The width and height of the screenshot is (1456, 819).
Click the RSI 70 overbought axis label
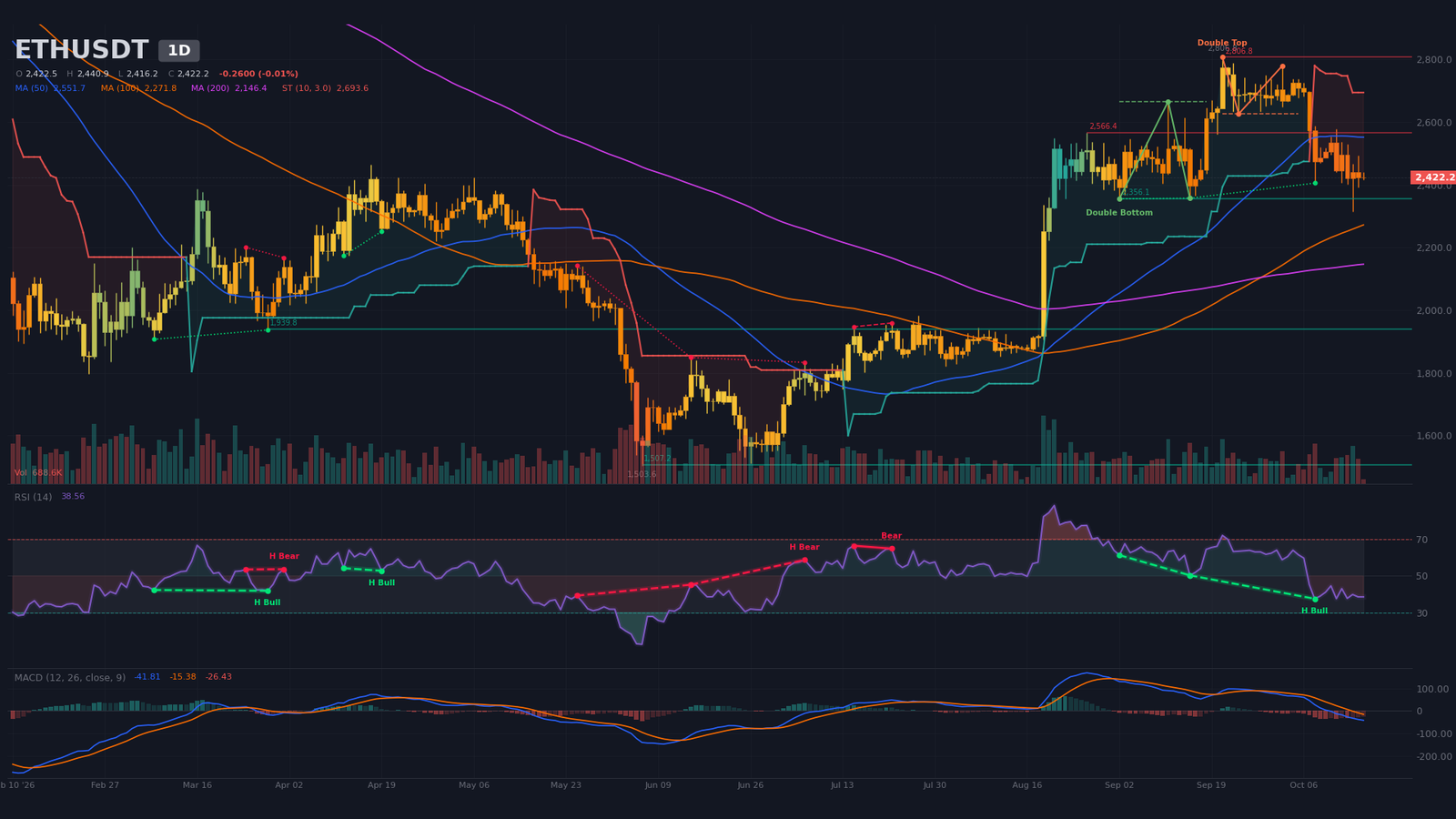point(1421,541)
